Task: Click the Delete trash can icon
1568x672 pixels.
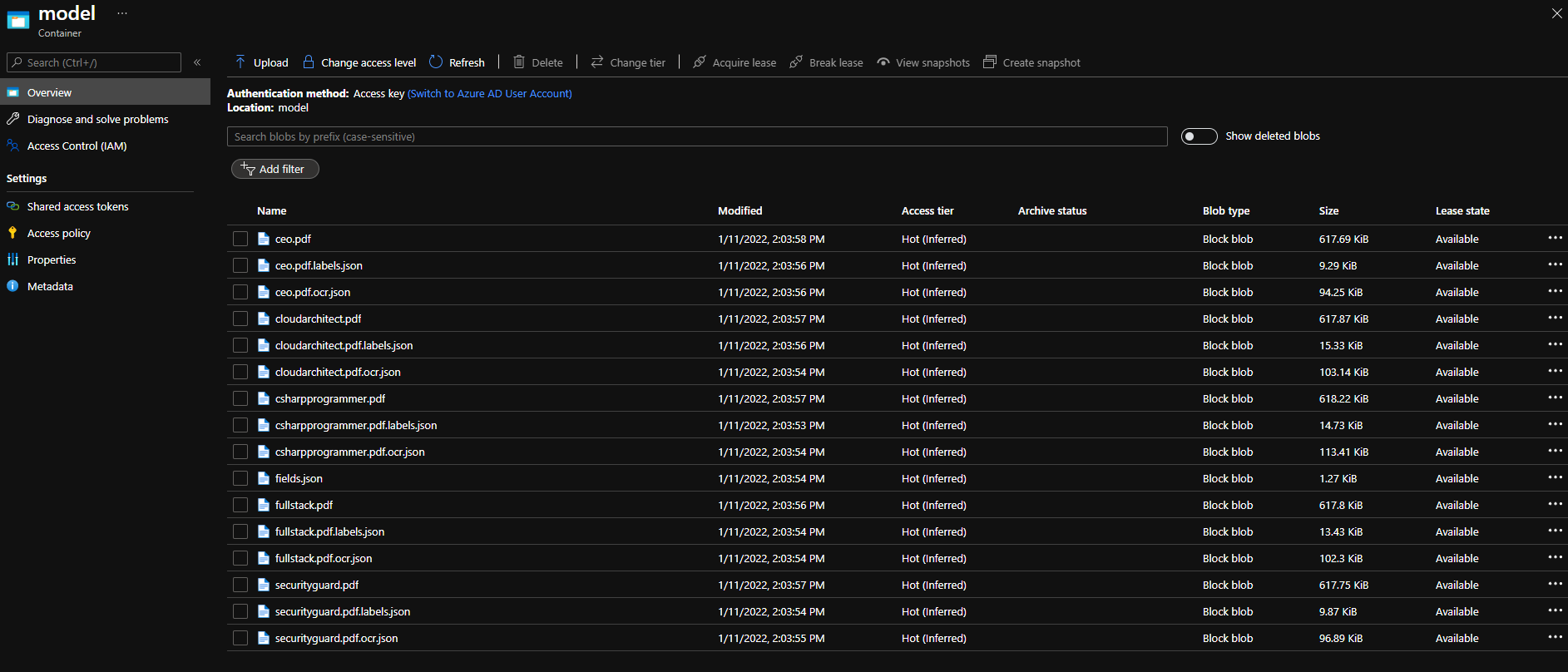Action: 519,62
